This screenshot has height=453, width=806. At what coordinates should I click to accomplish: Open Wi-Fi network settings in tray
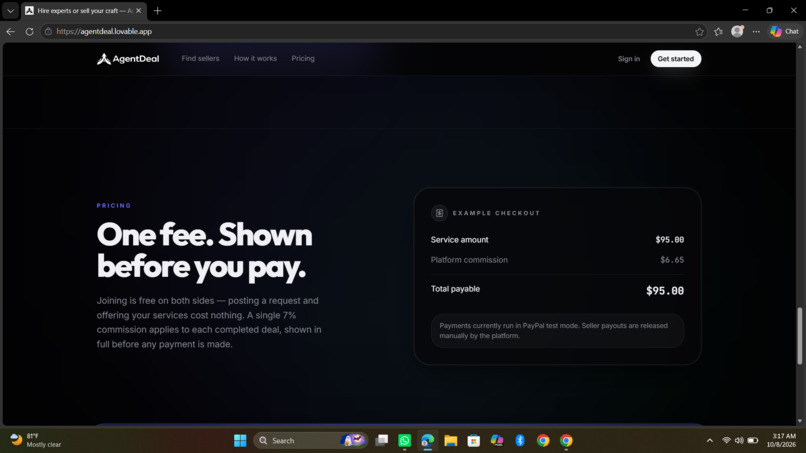click(726, 441)
